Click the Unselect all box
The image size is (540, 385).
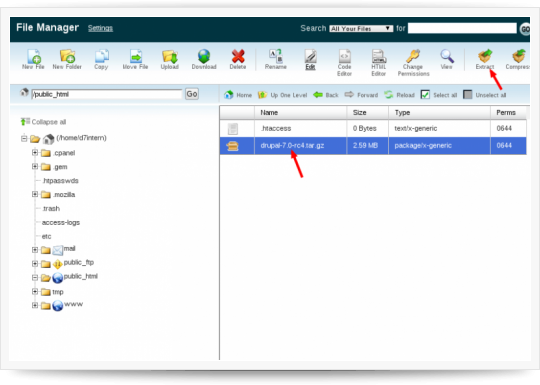coord(467,94)
